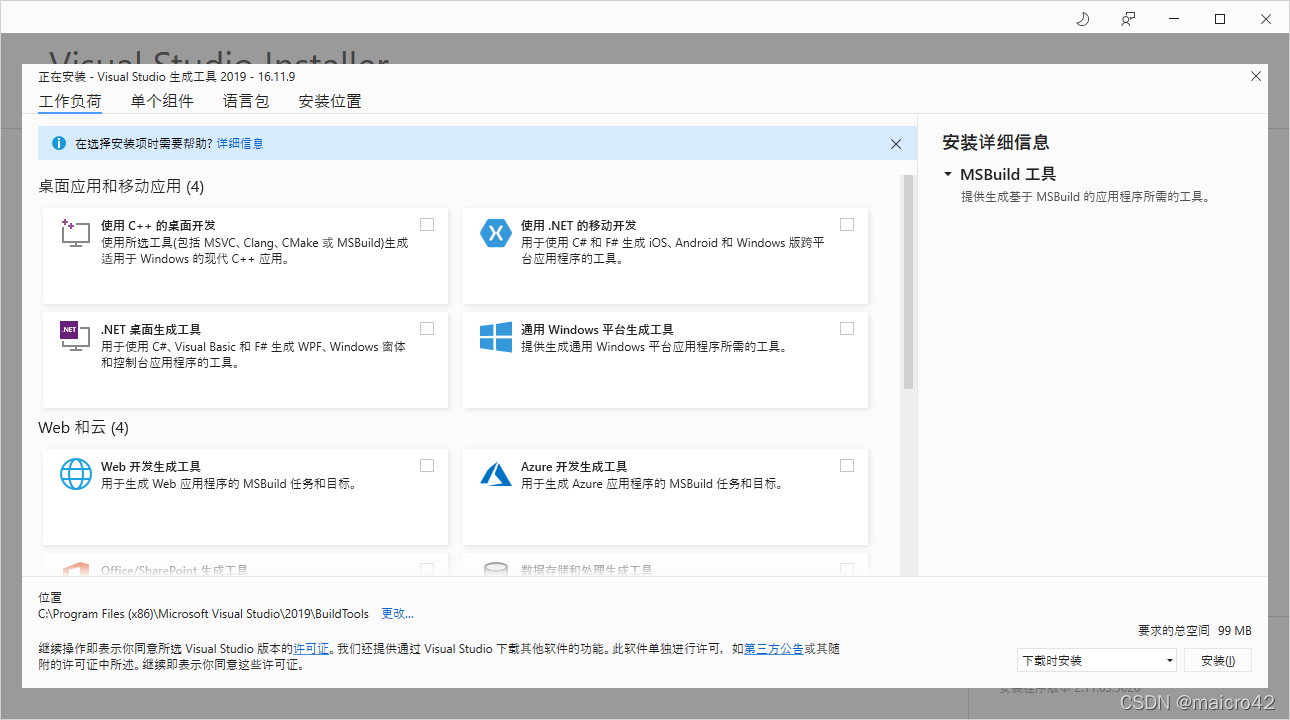Screen dimensions: 1290x720
Task: Click the Web 开发生成工具 title
Action: (151, 467)
